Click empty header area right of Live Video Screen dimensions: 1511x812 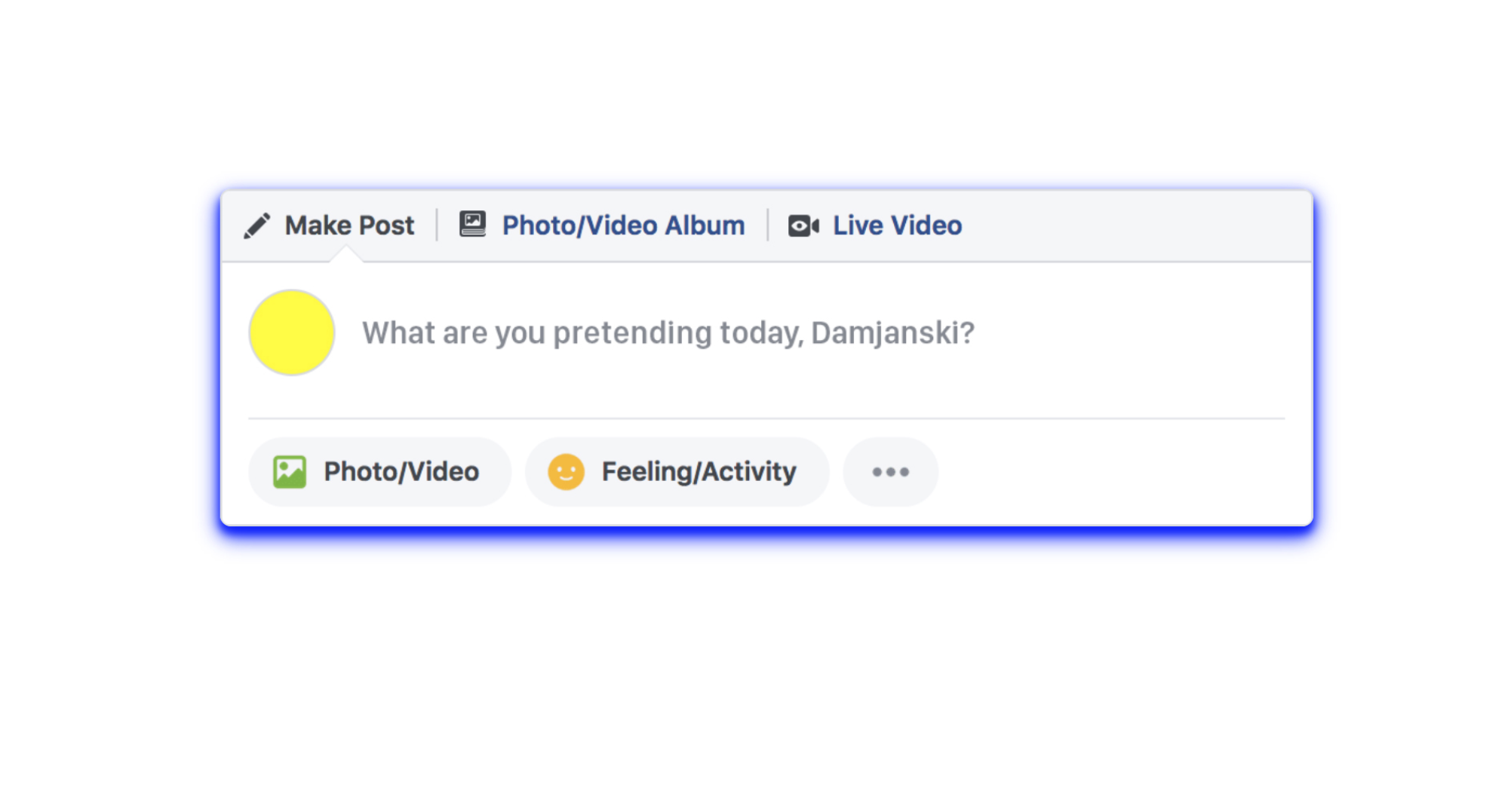click(x=1132, y=225)
